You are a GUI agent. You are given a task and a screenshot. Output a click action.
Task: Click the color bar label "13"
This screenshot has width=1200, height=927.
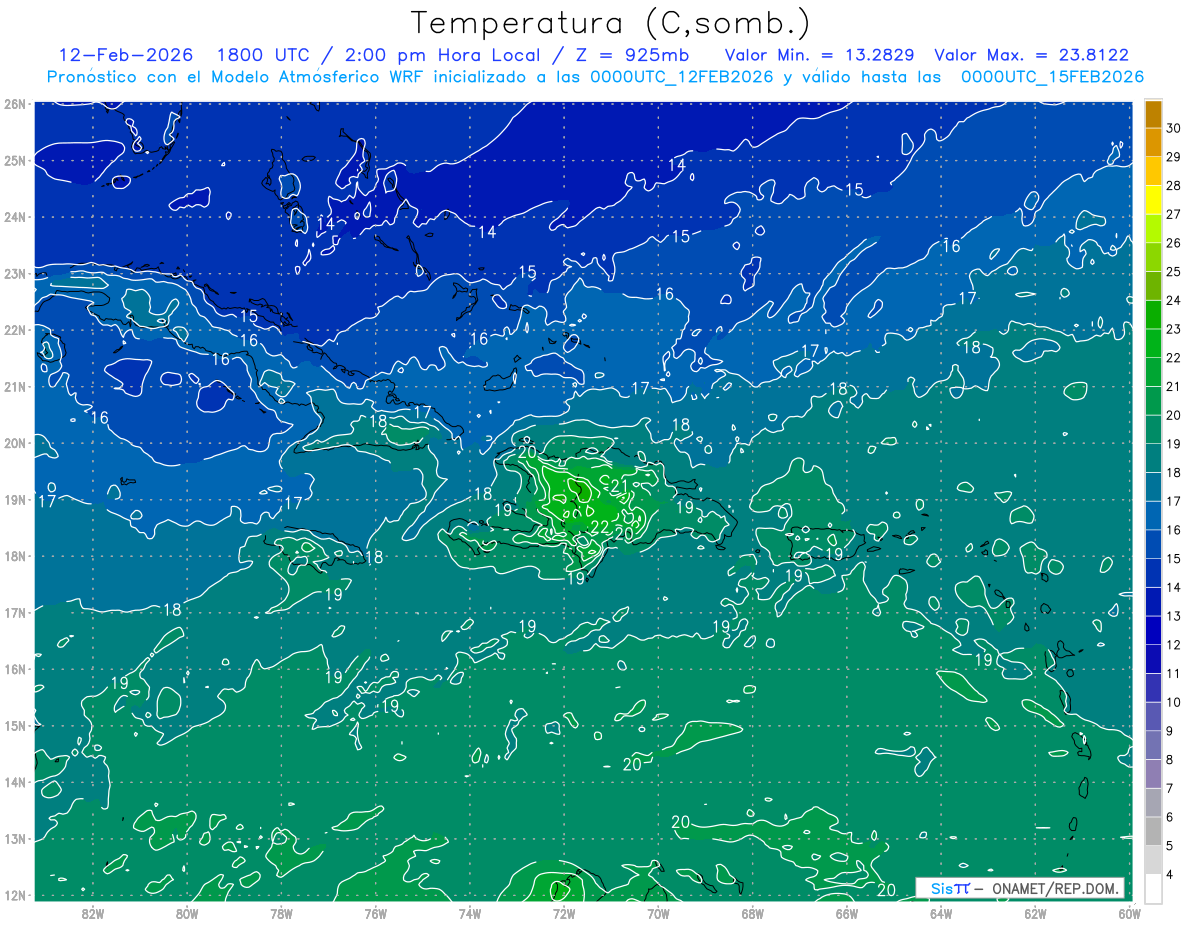(1173, 616)
